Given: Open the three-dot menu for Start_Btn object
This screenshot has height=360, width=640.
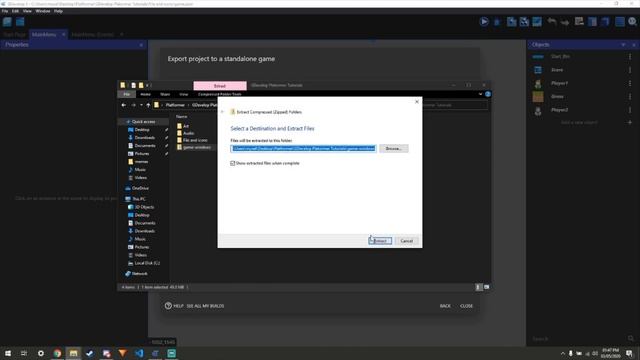Looking at the screenshot, I should [630, 56].
